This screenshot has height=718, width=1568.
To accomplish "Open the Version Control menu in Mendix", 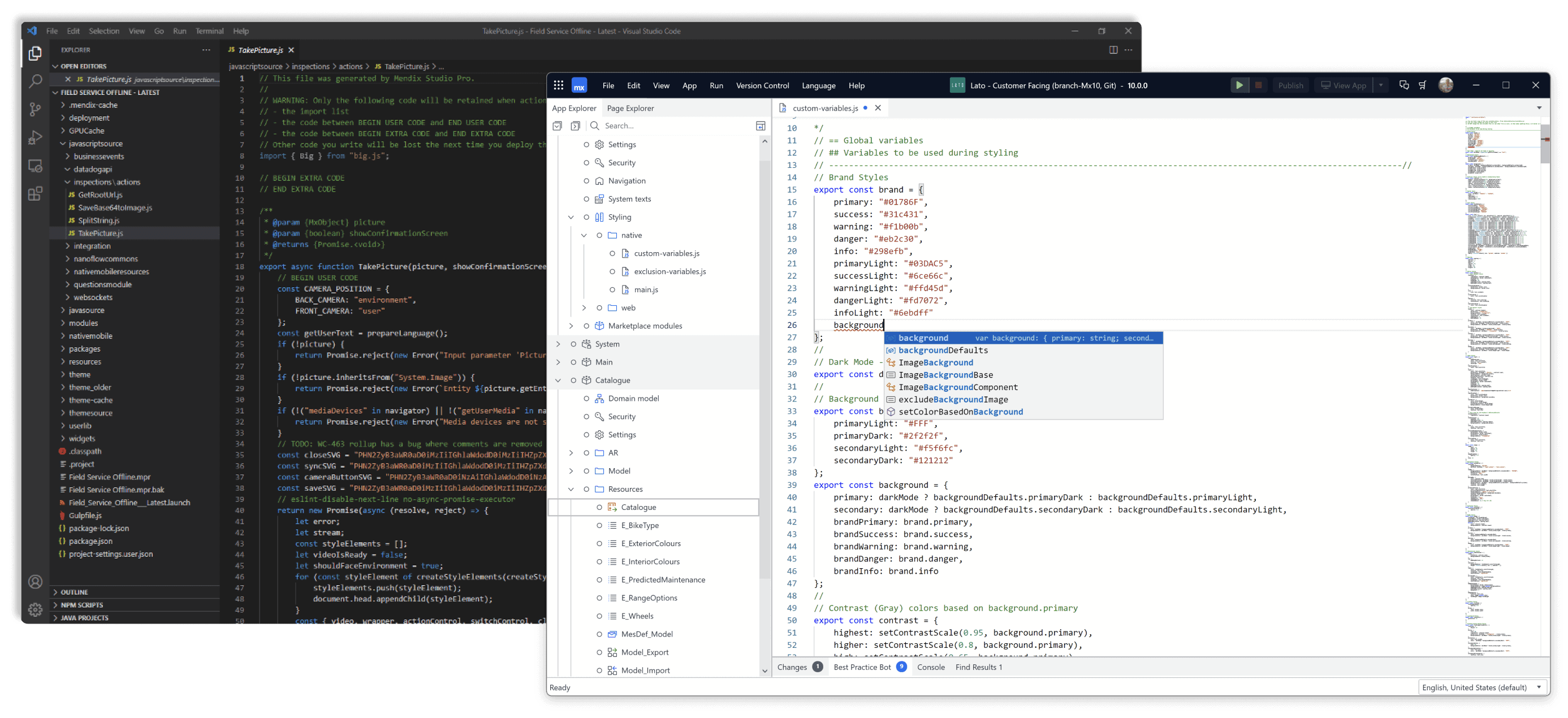I will point(763,85).
